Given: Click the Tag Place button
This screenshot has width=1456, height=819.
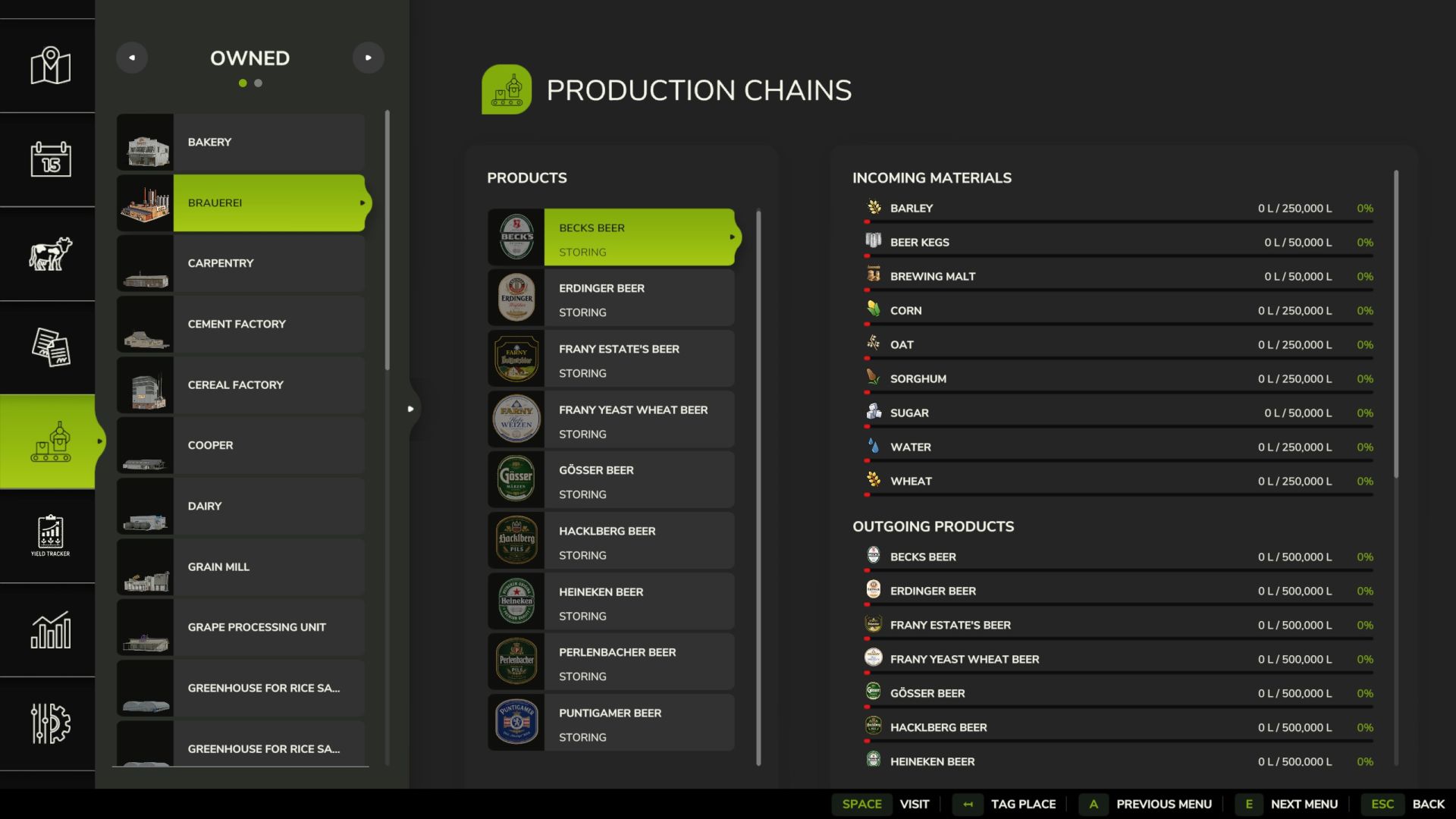Looking at the screenshot, I should (1005, 804).
